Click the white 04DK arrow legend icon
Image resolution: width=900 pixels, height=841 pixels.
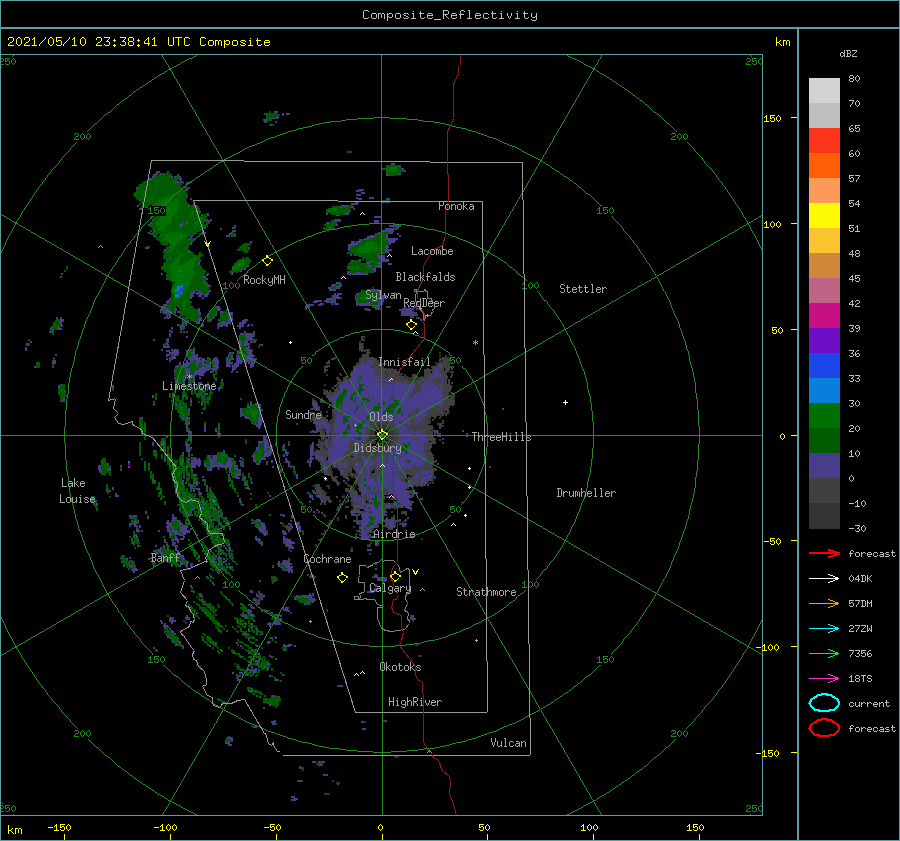pyautogui.click(x=824, y=578)
